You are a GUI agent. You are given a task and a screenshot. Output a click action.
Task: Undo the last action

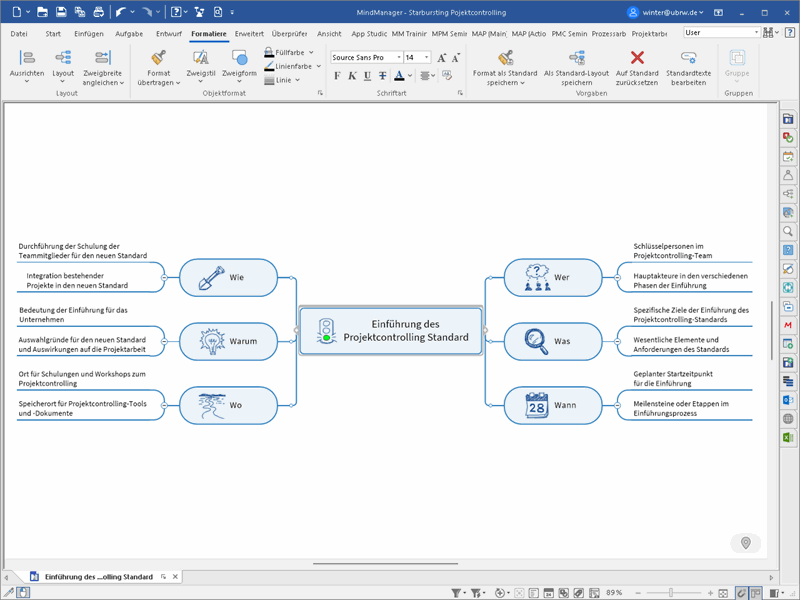pyautogui.click(x=120, y=12)
